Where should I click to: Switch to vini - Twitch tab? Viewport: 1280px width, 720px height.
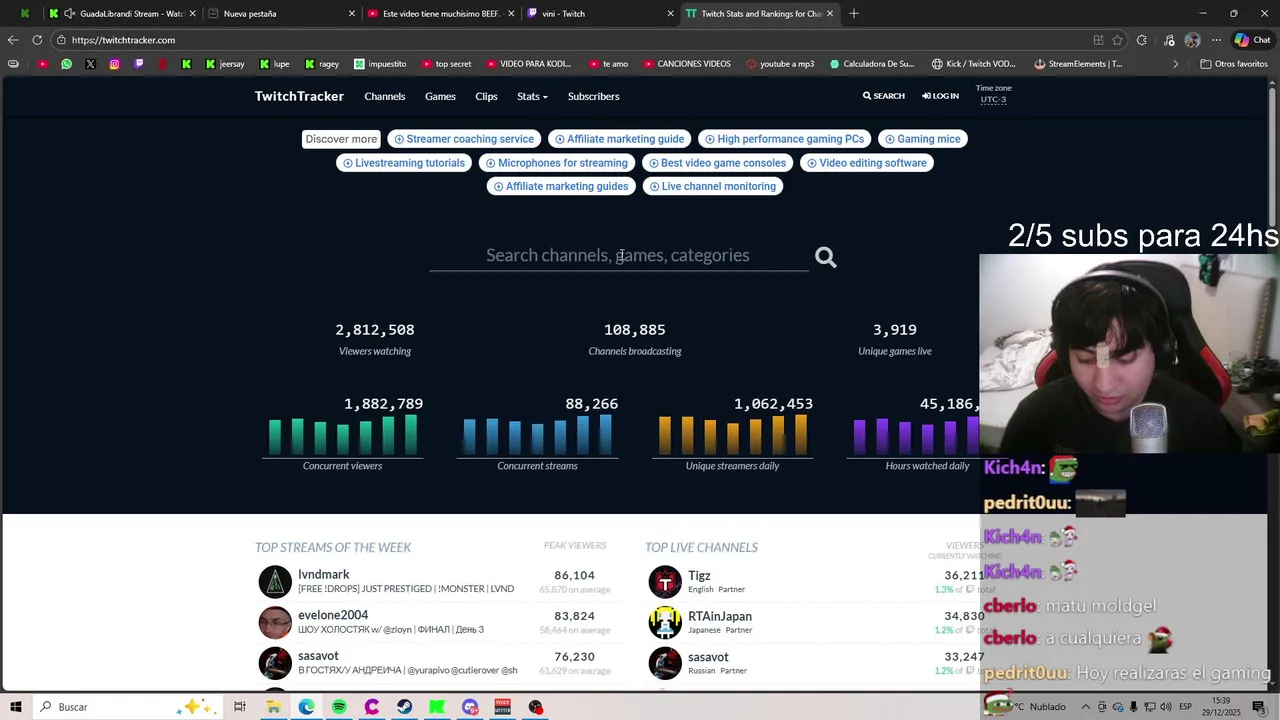point(598,13)
